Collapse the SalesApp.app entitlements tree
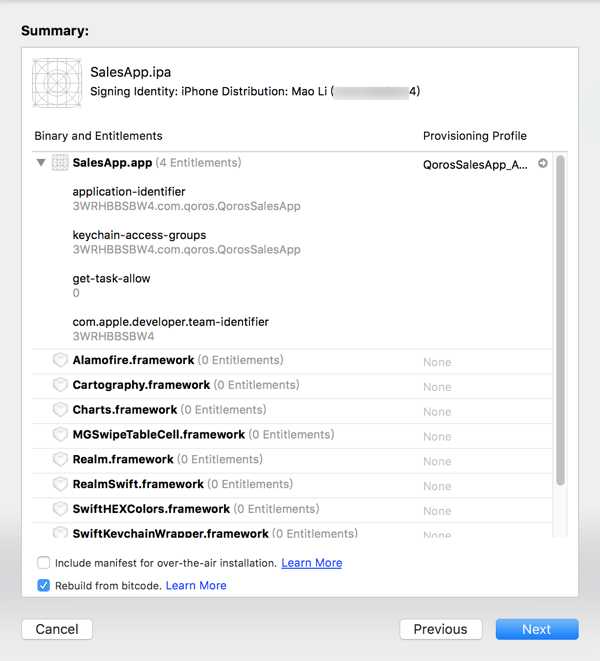 pyautogui.click(x=41, y=163)
